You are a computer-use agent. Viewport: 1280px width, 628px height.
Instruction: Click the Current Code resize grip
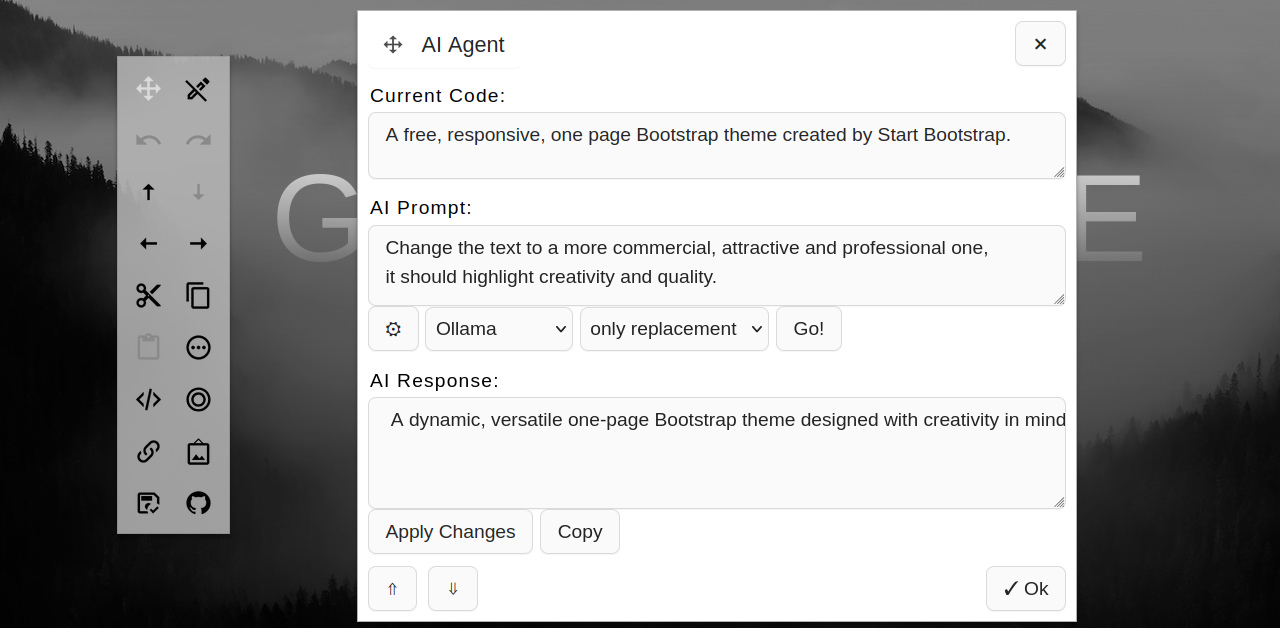1059,172
